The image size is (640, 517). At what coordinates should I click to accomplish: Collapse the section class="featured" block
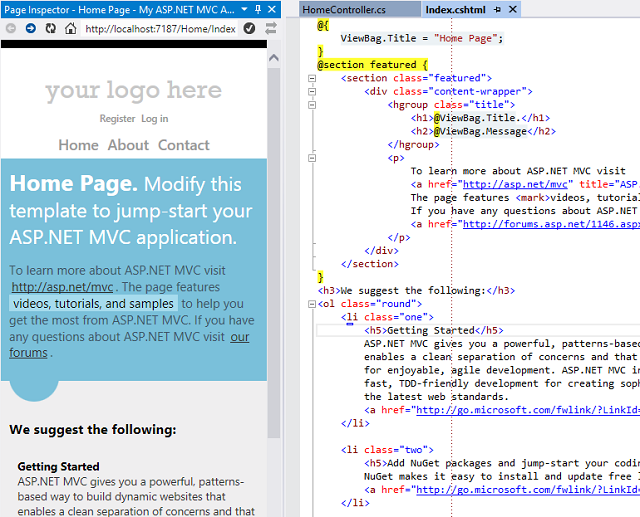coord(312,78)
